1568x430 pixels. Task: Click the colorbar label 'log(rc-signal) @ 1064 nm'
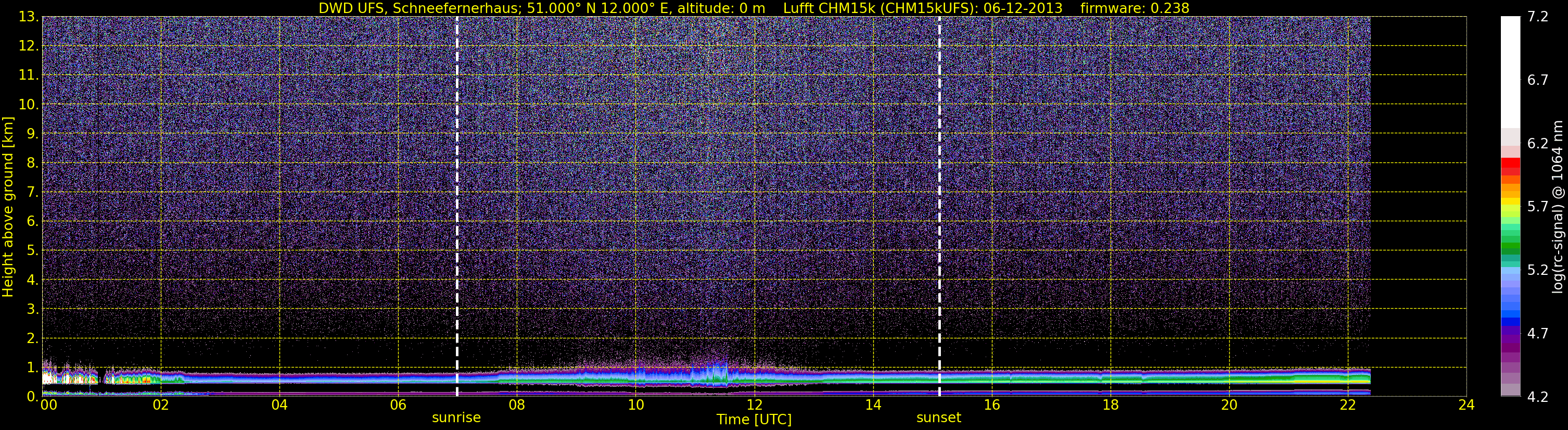[x=1557, y=207]
